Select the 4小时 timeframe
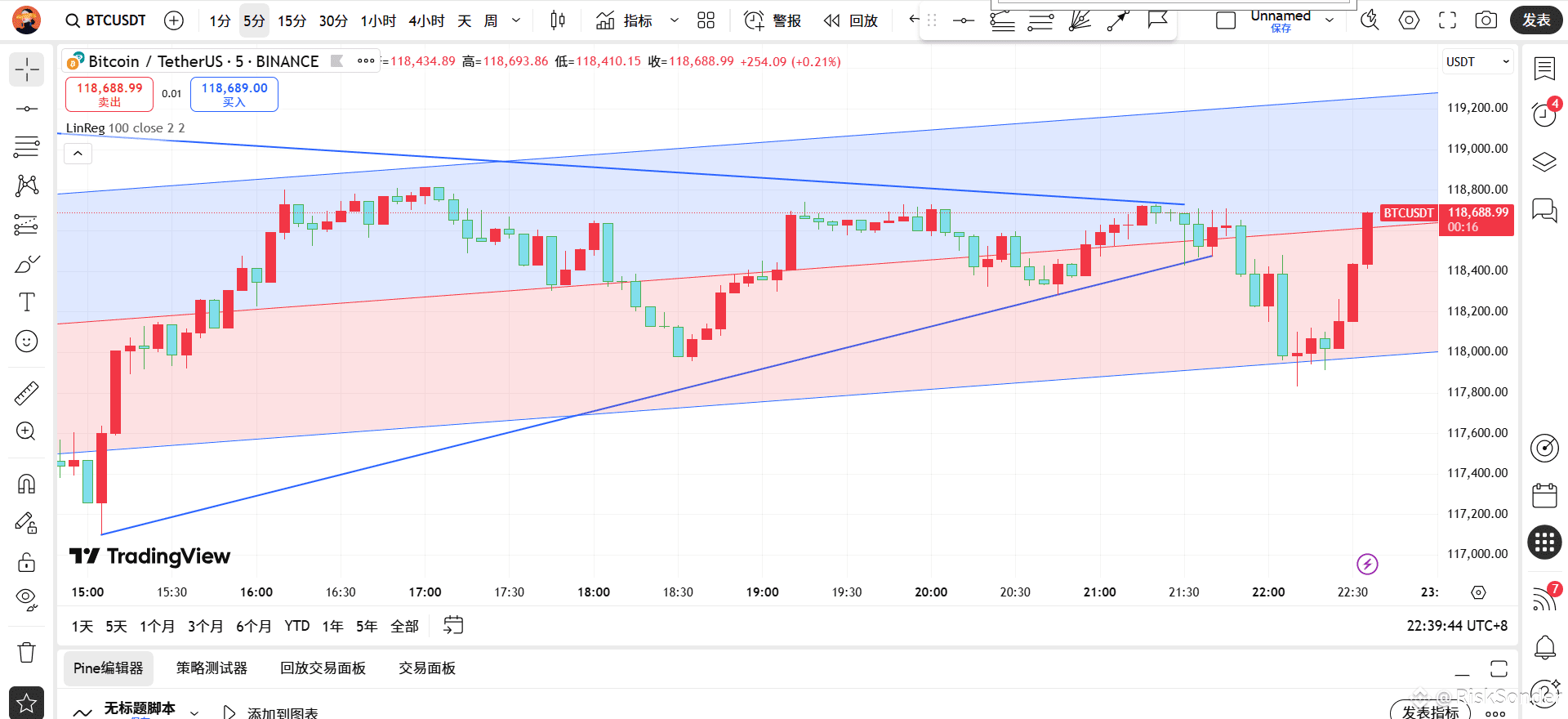This screenshot has height=719, width=1568. click(x=426, y=20)
